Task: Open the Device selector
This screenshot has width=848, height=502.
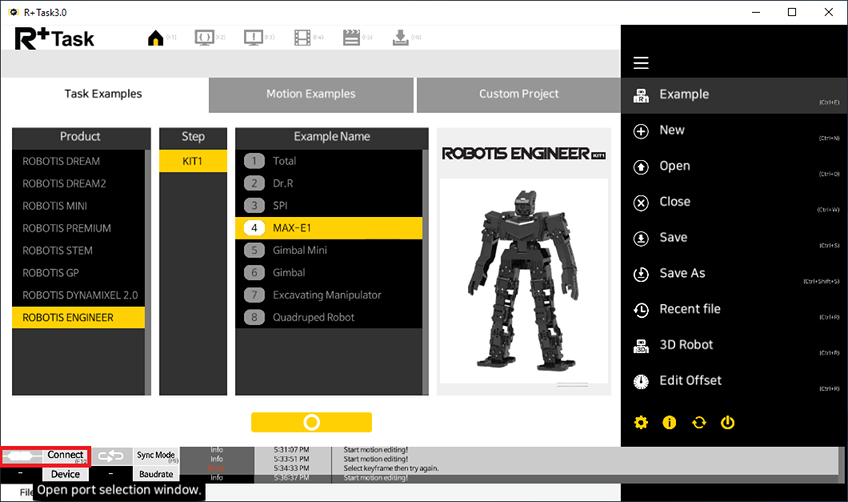Action: click(66, 474)
